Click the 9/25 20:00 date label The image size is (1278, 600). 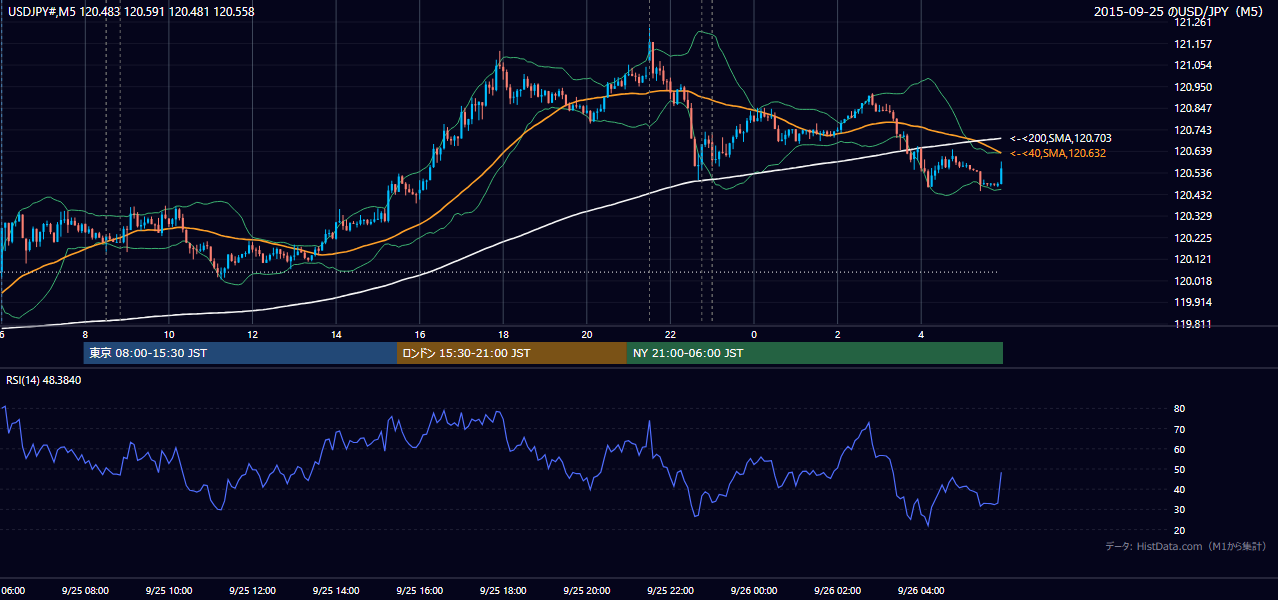pos(587,591)
